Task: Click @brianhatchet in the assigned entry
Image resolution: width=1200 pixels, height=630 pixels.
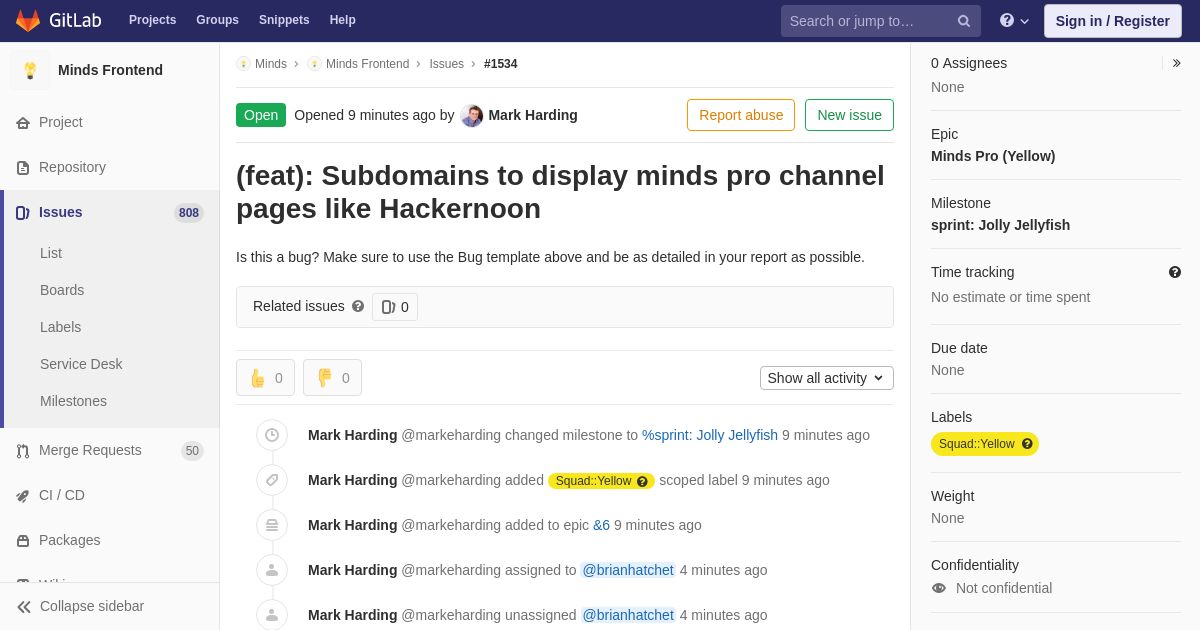Action: 628,570
